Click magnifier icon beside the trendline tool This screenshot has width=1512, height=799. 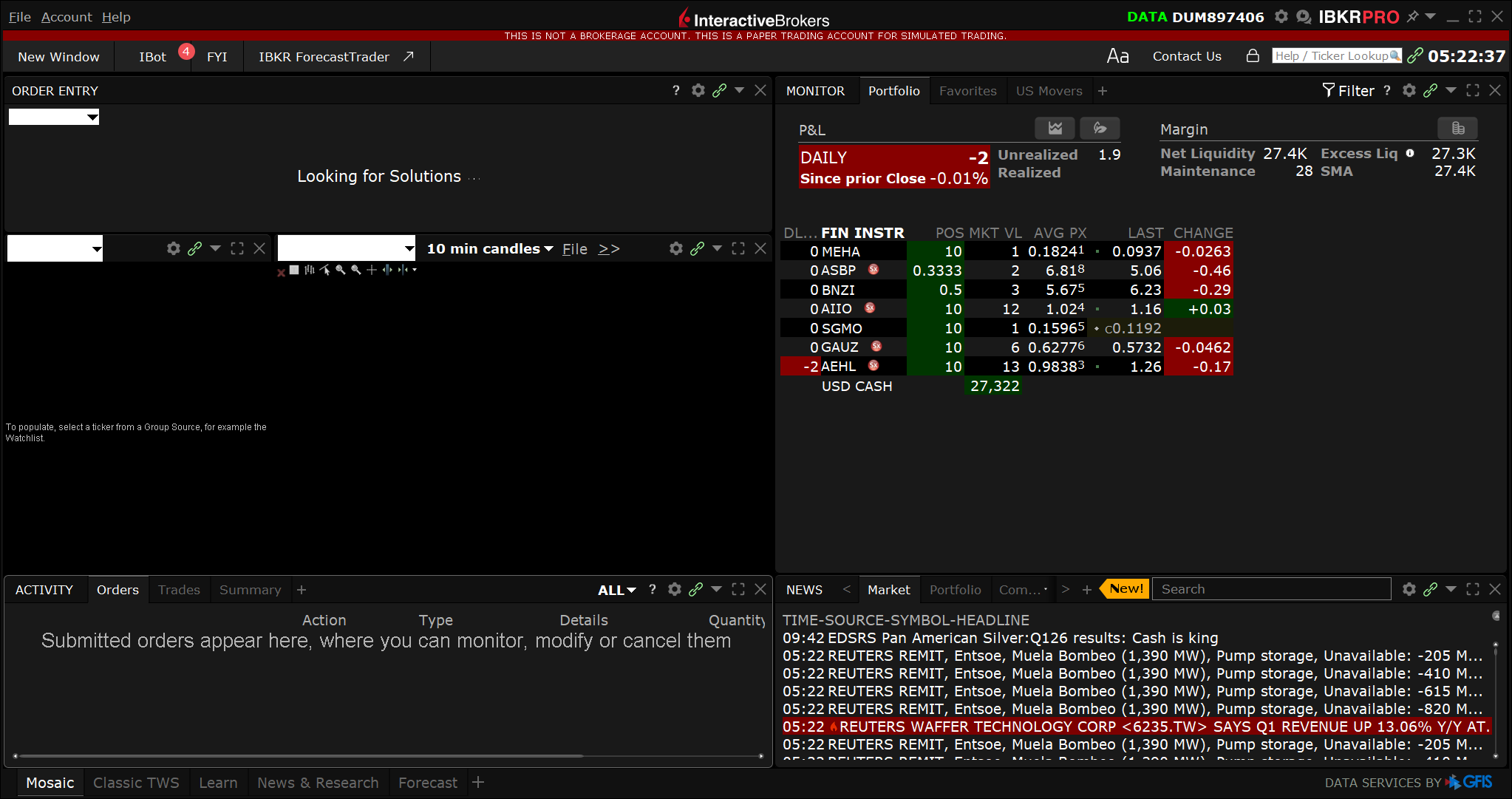[x=340, y=270]
